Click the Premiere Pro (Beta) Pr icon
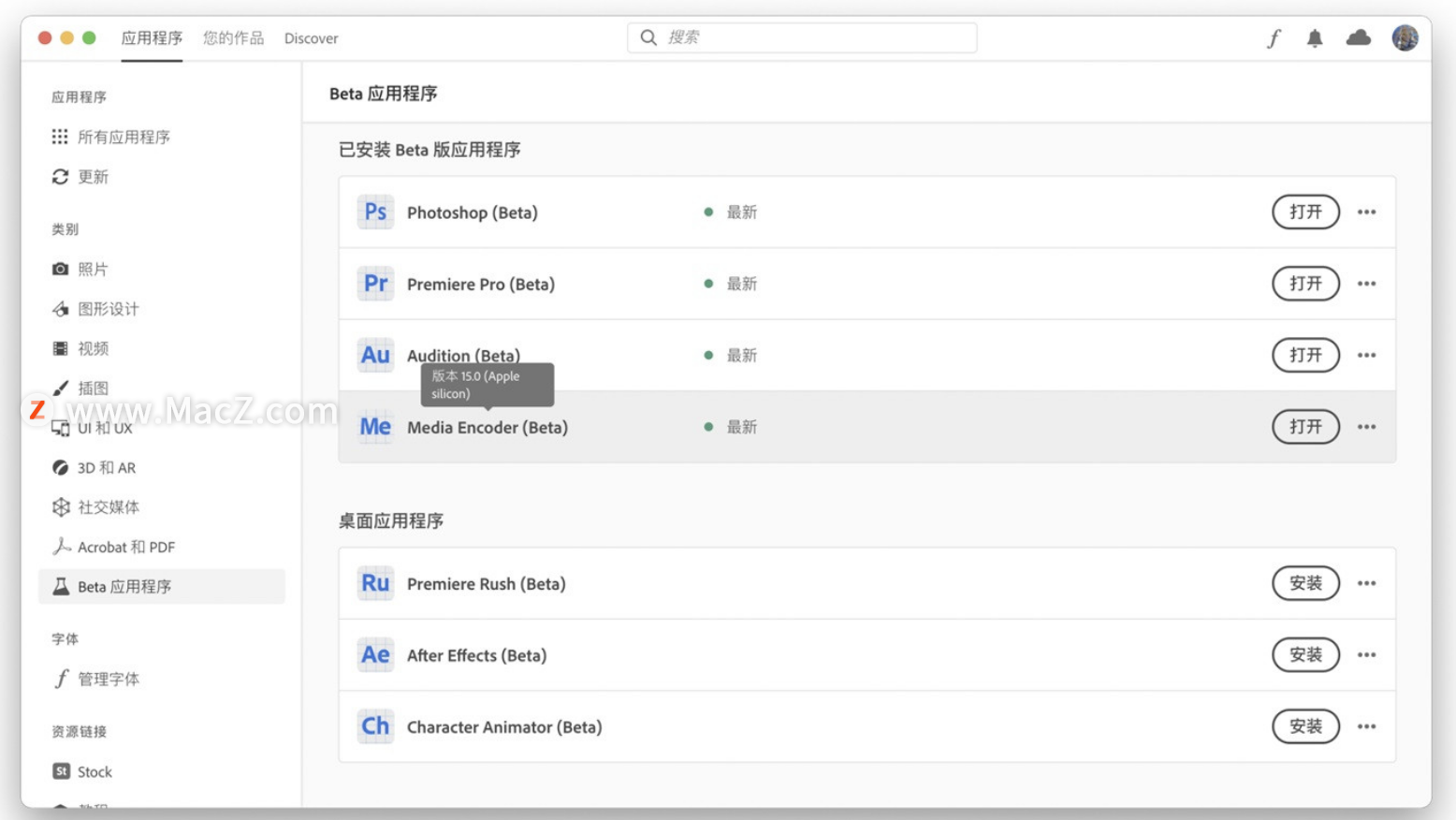Viewport: 1456px width, 820px height. 375,284
